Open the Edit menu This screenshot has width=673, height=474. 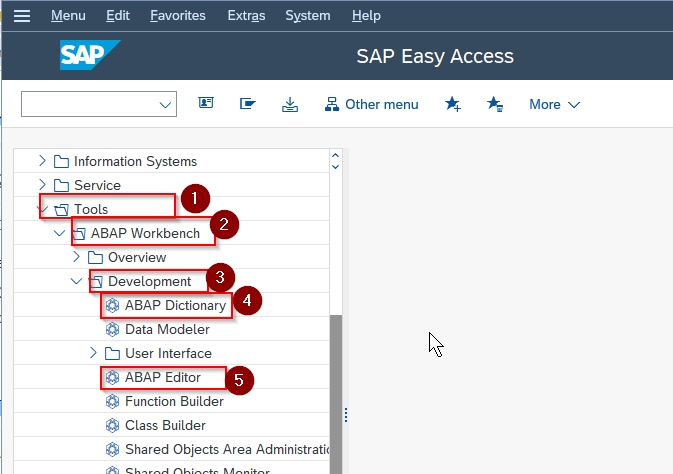tap(118, 16)
